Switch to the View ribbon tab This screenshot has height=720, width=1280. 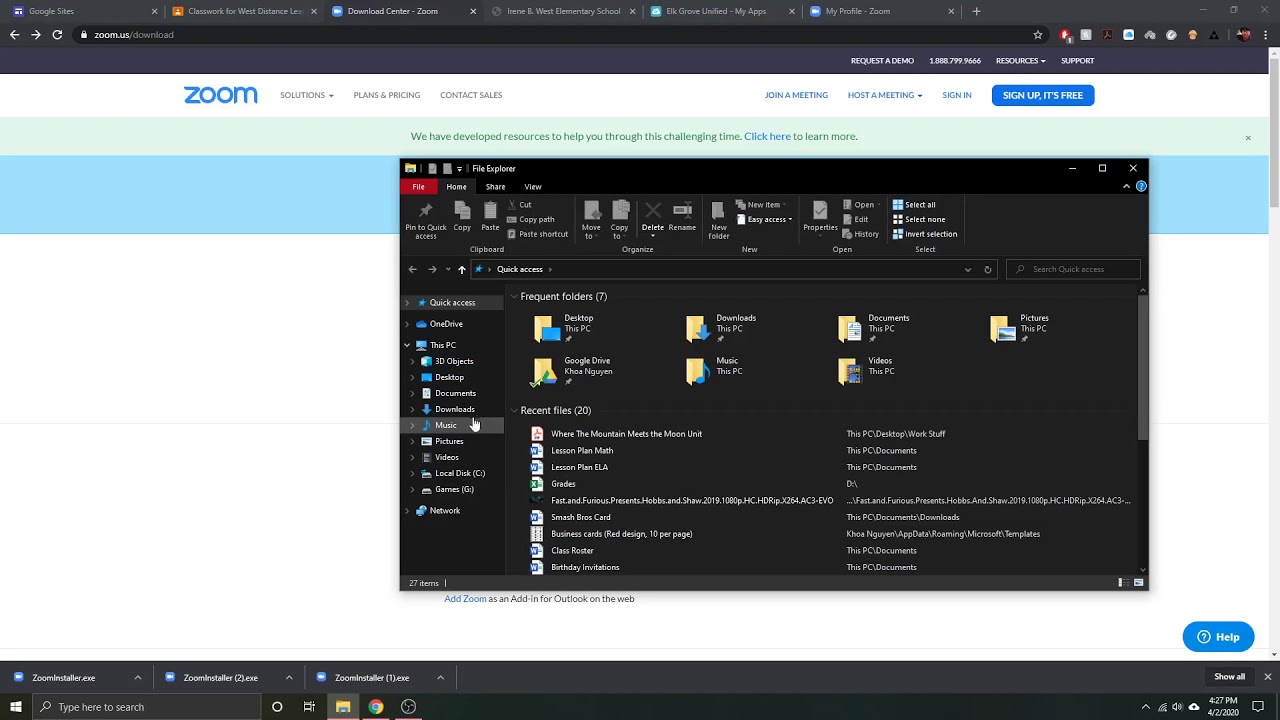pos(533,187)
